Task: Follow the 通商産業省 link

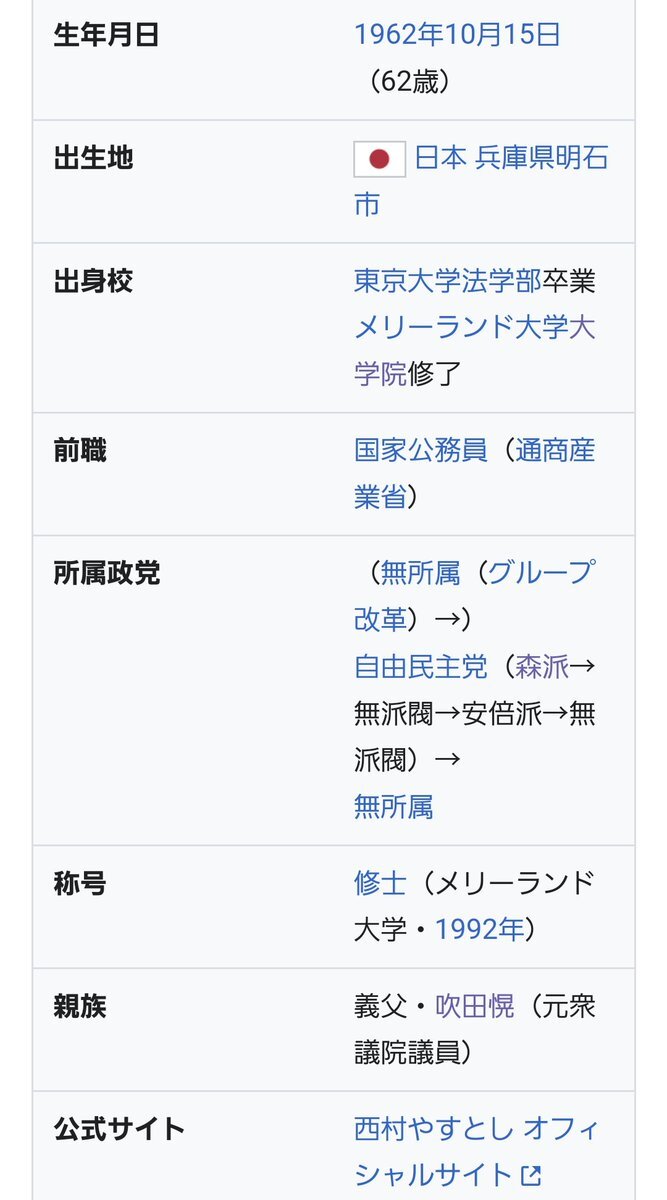Action: pos(475,474)
